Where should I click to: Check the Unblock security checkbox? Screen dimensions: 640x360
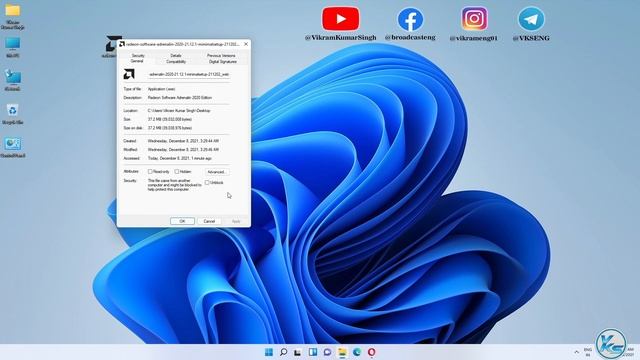207,182
